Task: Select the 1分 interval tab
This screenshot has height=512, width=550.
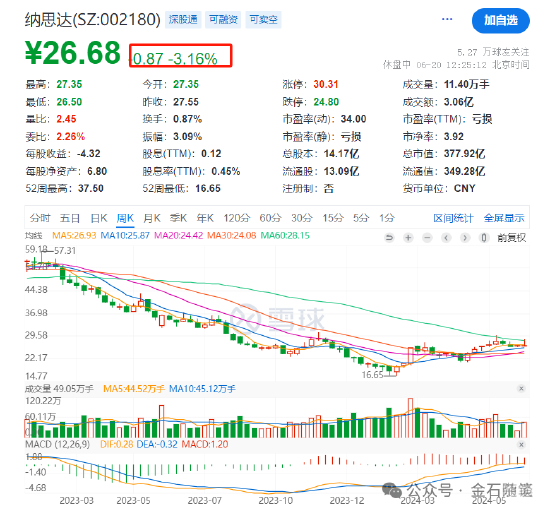Action: click(x=387, y=218)
